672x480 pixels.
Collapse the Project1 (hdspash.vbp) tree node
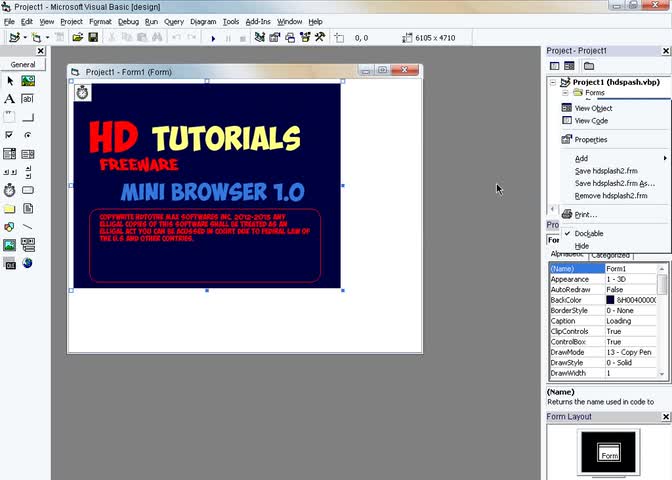(x=553, y=82)
